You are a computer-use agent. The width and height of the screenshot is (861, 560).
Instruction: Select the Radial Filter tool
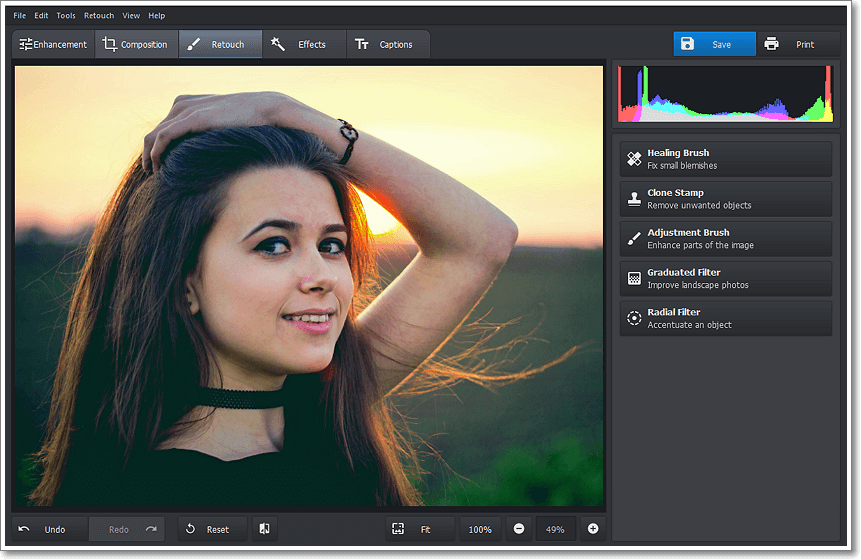pos(725,319)
